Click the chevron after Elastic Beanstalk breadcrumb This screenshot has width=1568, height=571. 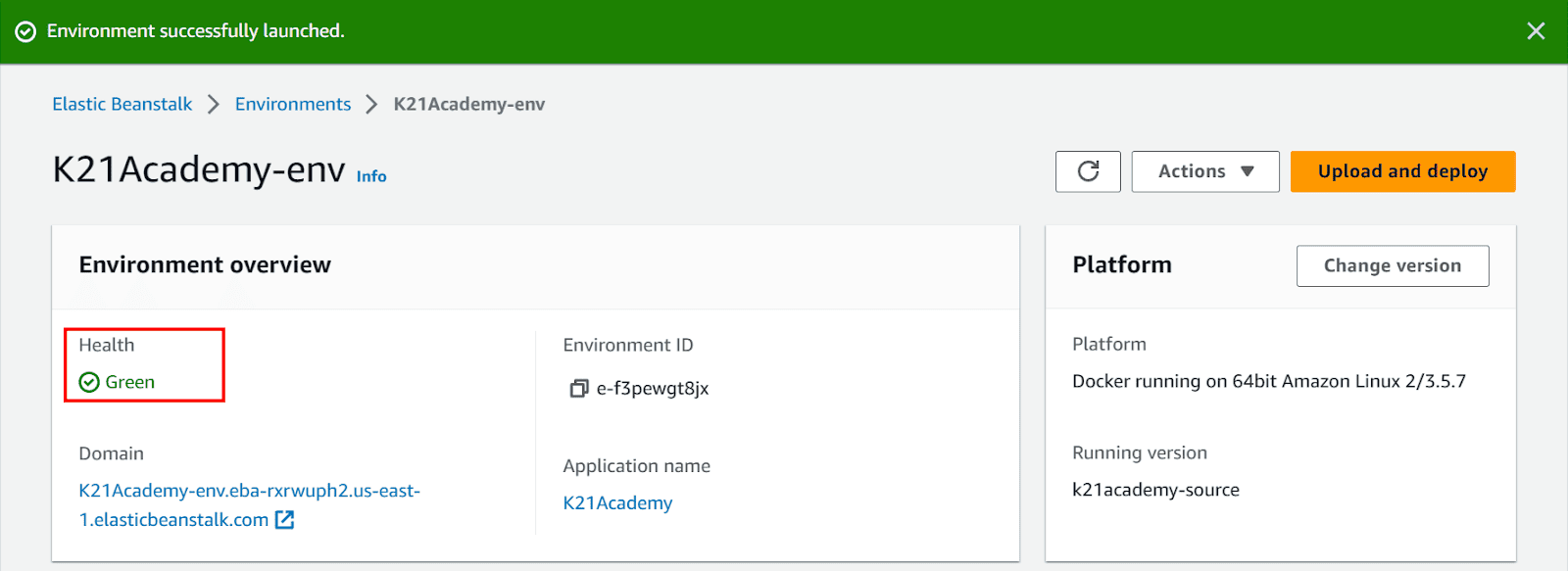[x=214, y=105]
